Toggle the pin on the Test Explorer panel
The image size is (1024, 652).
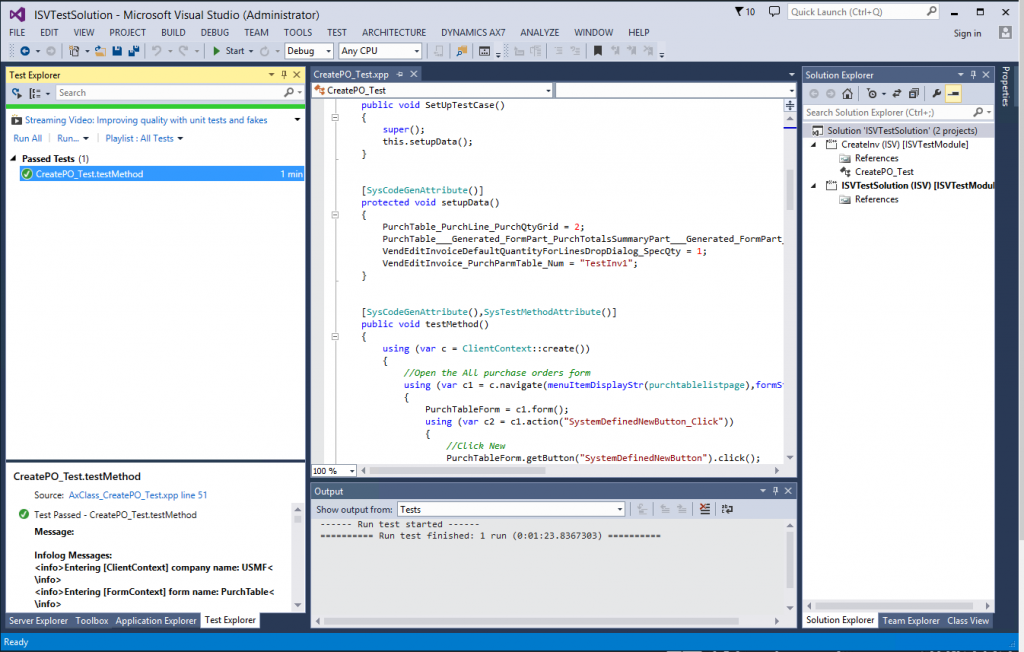coord(284,74)
